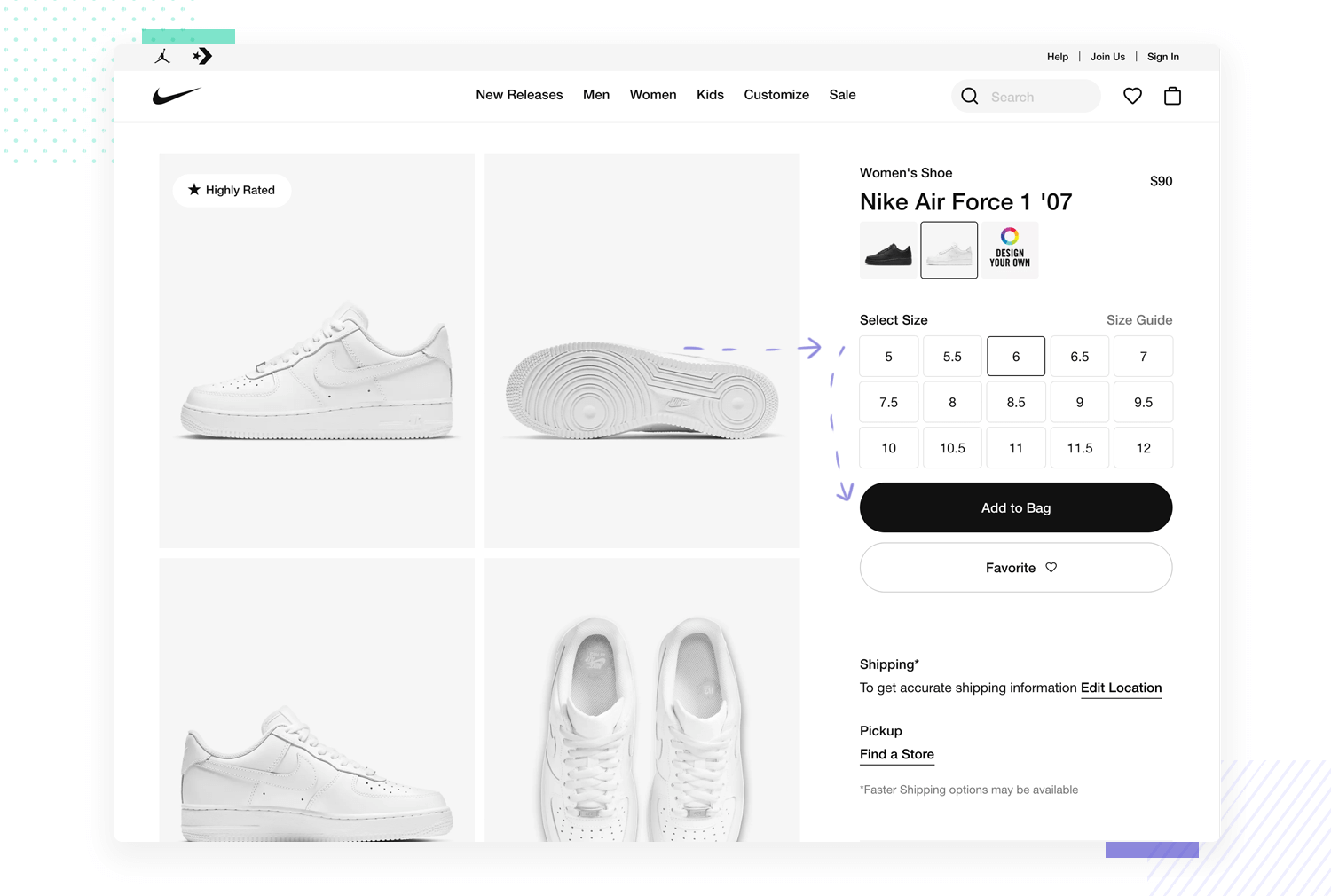Select size 12
This screenshot has width=1331, height=896.
coord(1144,448)
